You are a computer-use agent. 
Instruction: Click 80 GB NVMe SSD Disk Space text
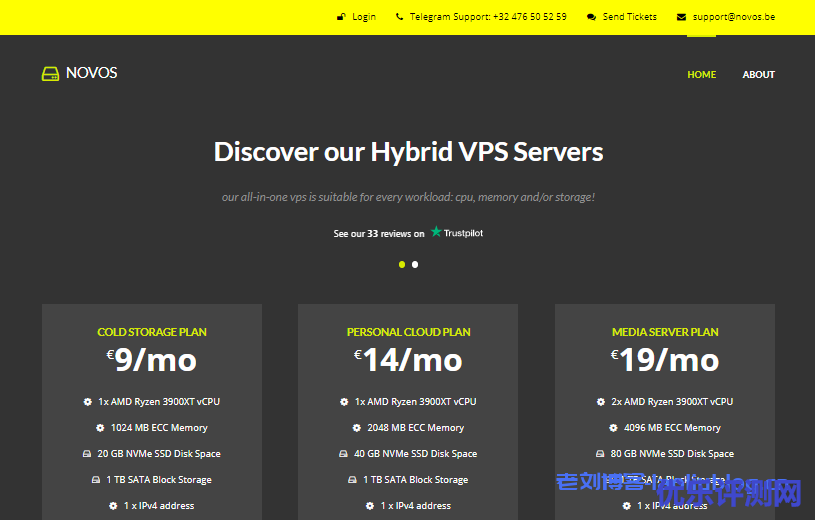673,453
